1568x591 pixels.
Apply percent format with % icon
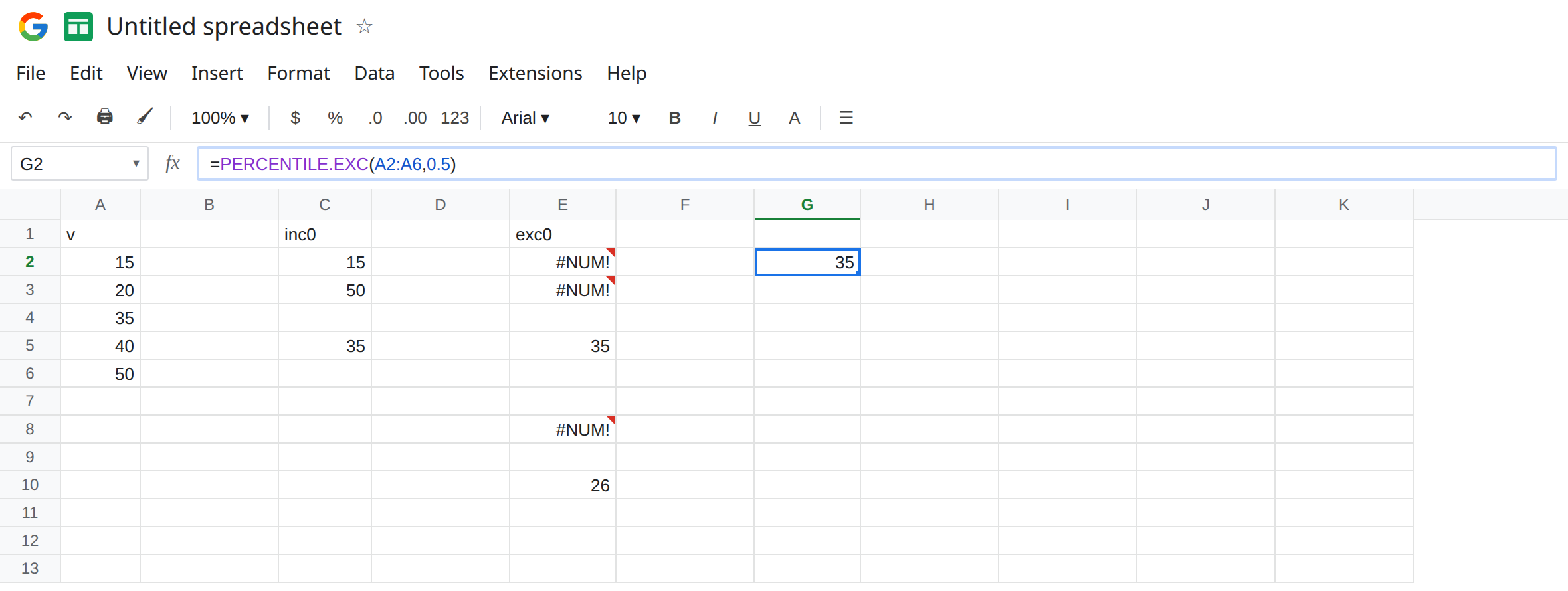[x=335, y=118]
